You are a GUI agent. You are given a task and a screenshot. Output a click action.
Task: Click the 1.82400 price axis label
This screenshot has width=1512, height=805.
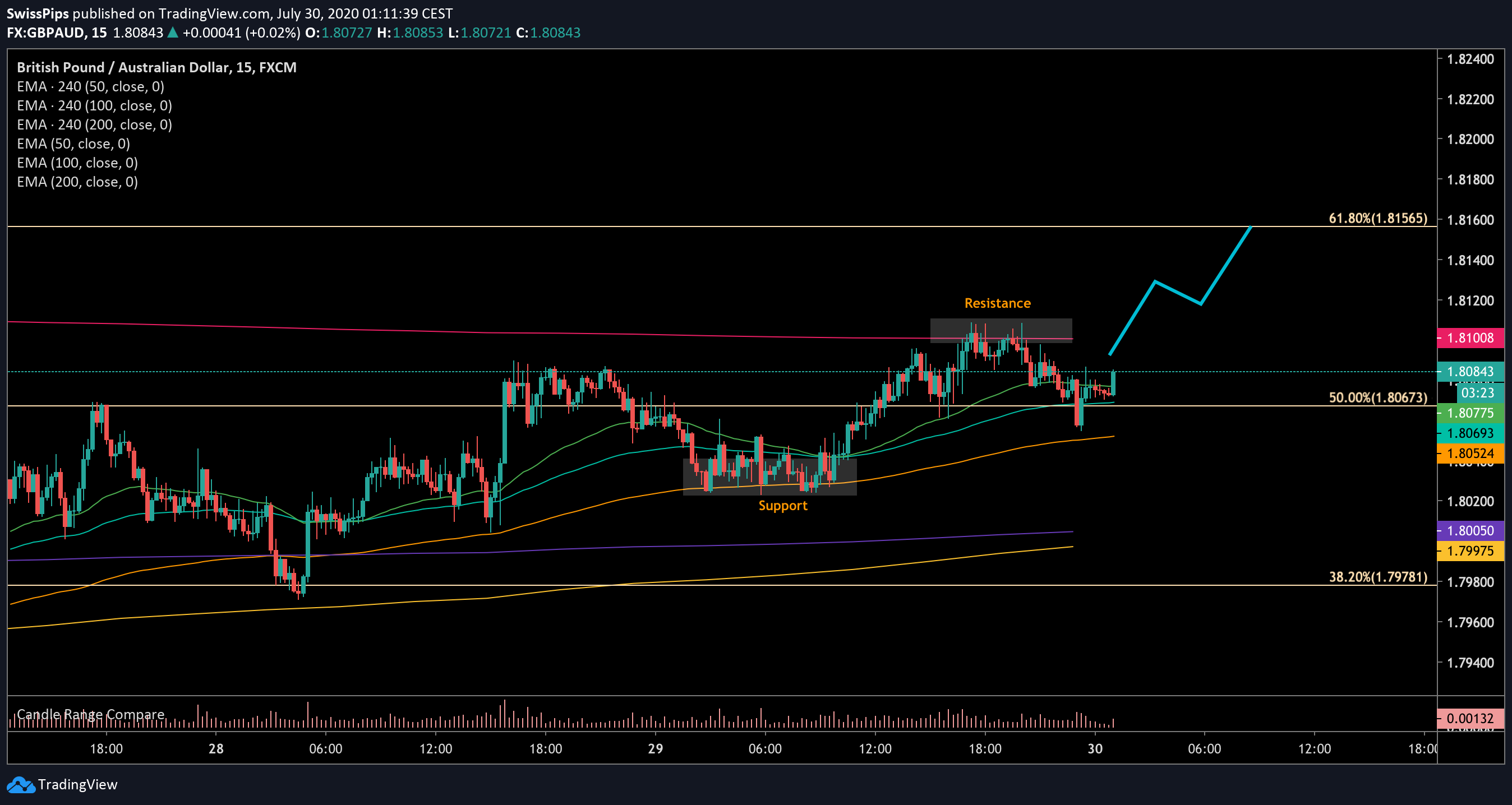click(1470, 59)
